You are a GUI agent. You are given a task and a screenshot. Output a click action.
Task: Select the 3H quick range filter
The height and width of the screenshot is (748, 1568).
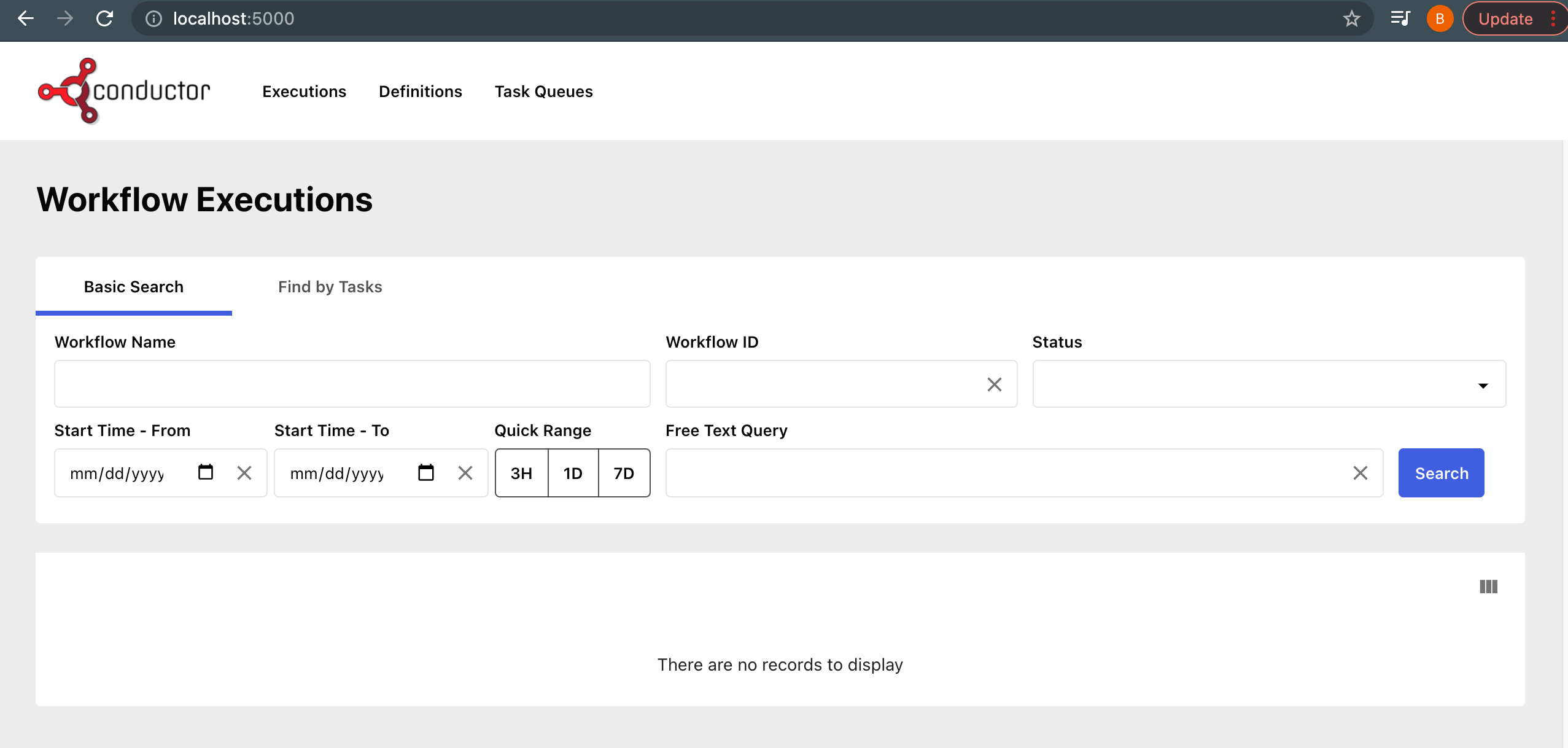(x=520, y=473)
